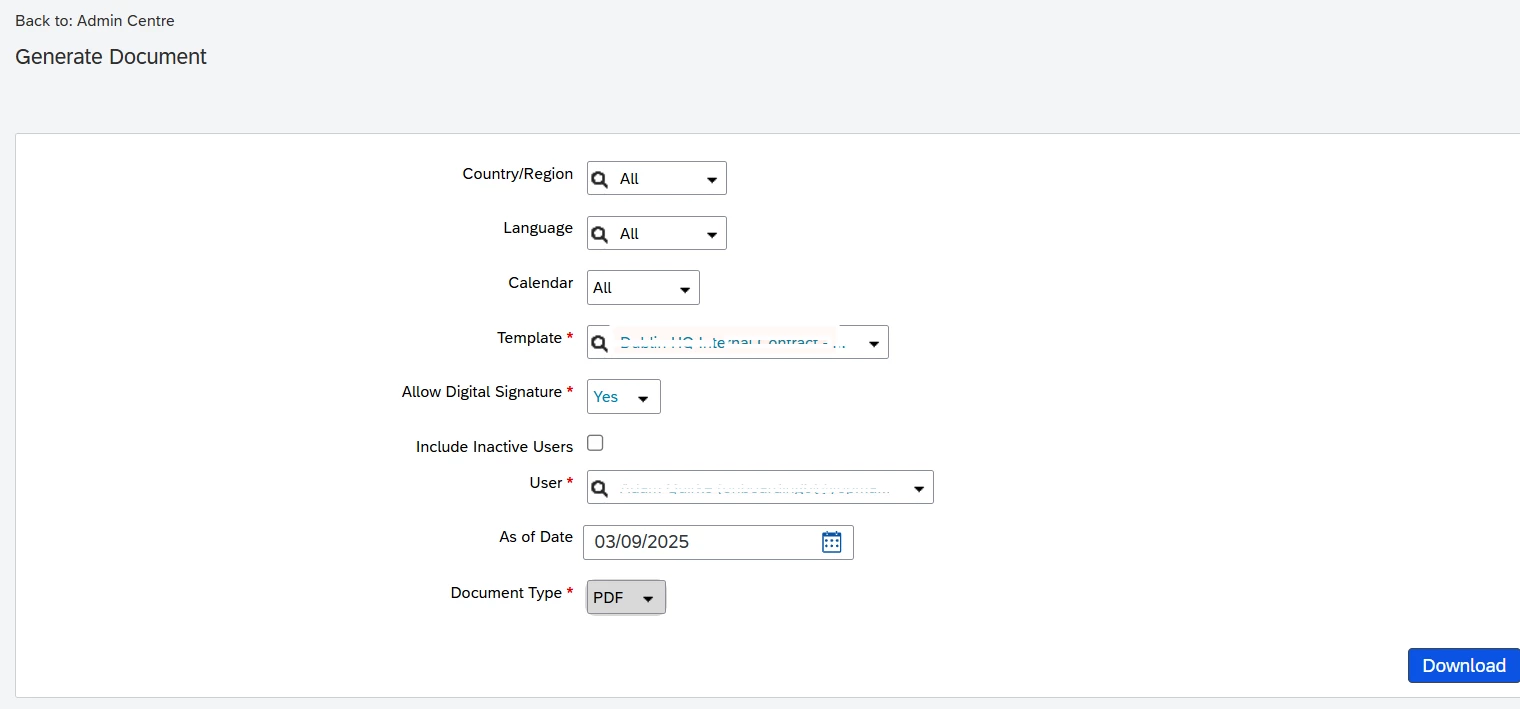
Task: Open the As of Date calendar picker
Action: point(832,542)
